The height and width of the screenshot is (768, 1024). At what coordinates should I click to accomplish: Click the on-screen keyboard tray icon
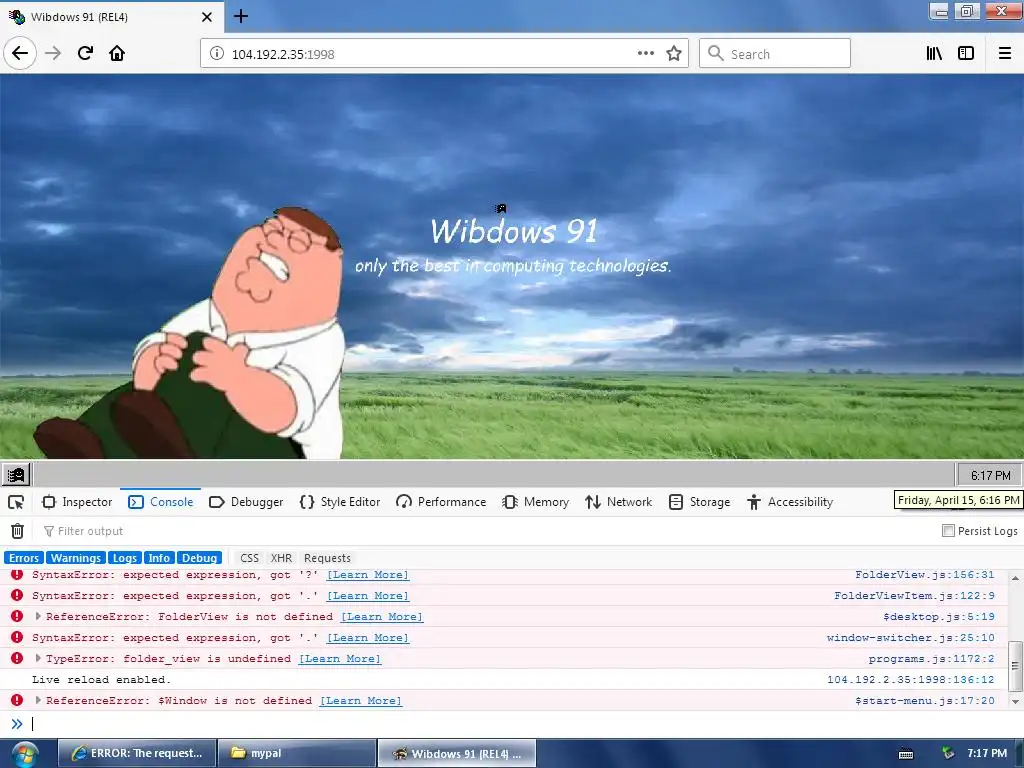(906, 754)
